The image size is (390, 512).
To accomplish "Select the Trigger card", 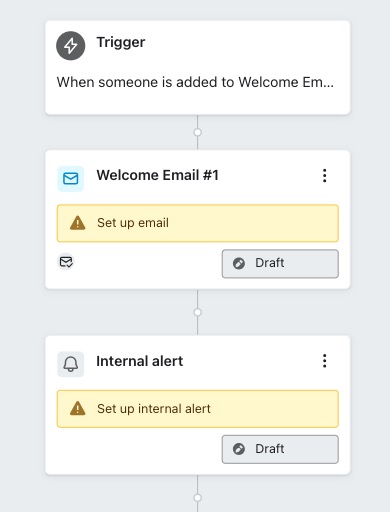I will point(198,68).
